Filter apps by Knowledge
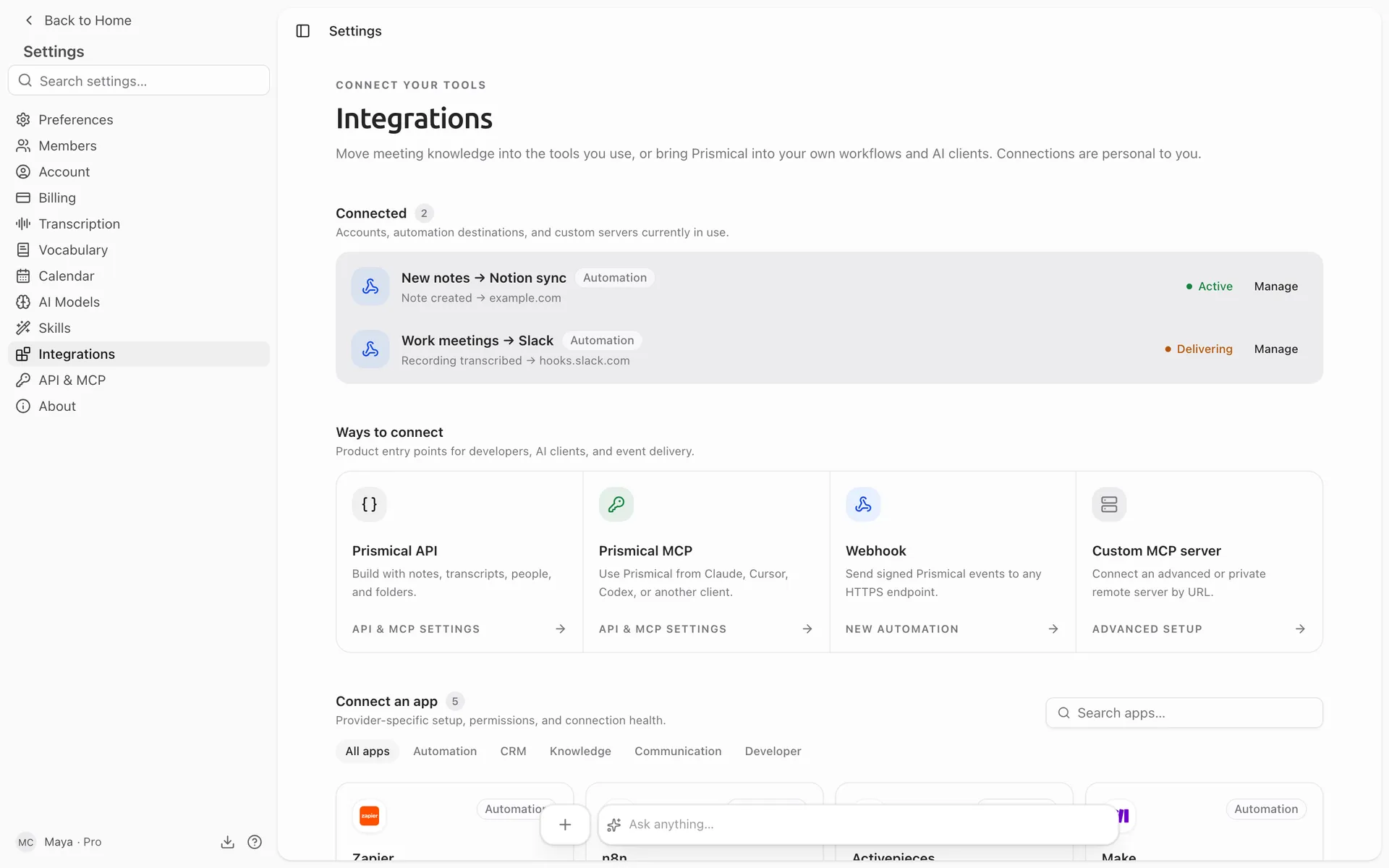Image resolution: width=1389 pixels, height=868 pixels. [580, 751]
